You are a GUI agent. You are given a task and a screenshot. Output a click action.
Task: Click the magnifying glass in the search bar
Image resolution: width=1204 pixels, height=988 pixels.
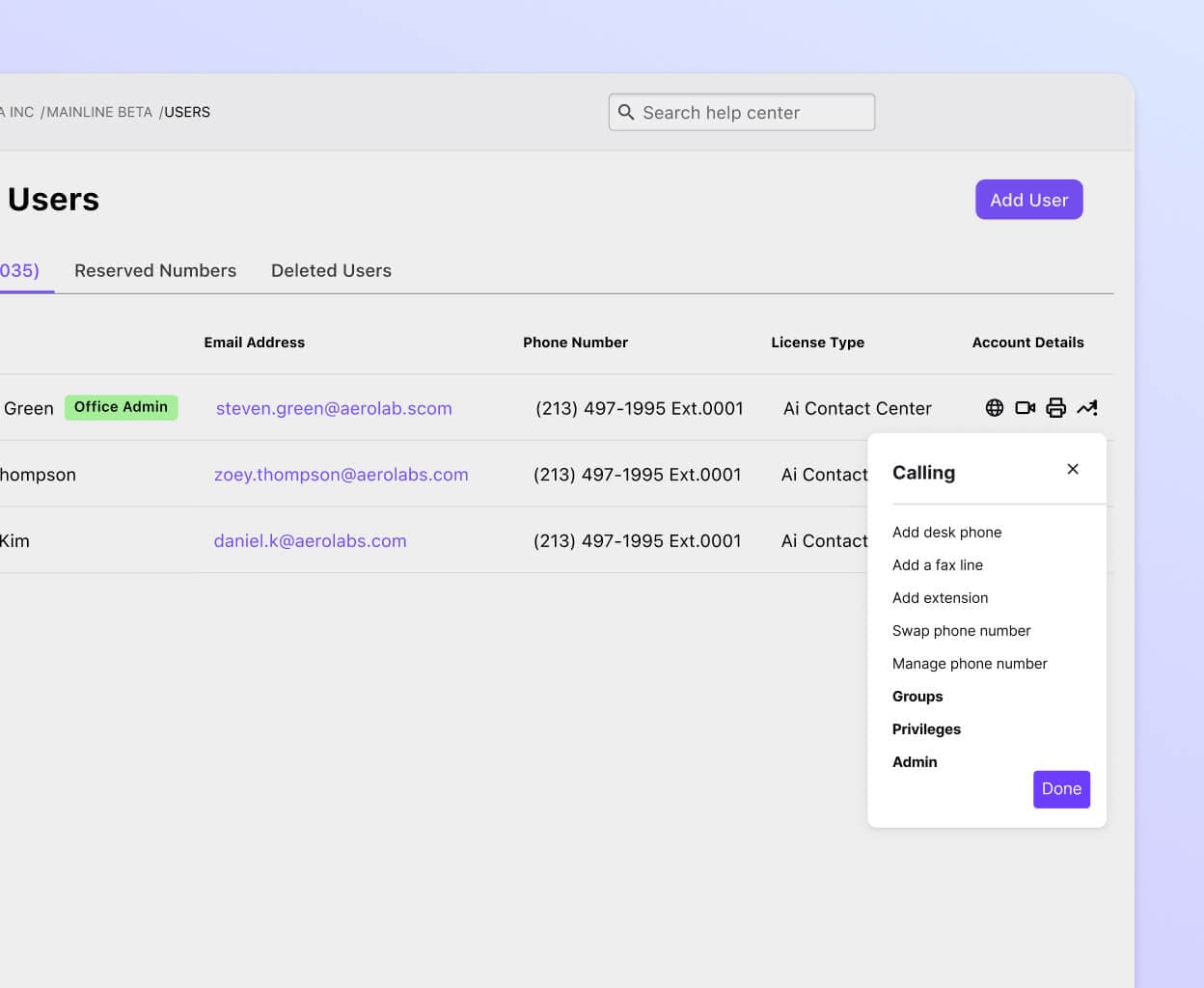coord(627,112)
